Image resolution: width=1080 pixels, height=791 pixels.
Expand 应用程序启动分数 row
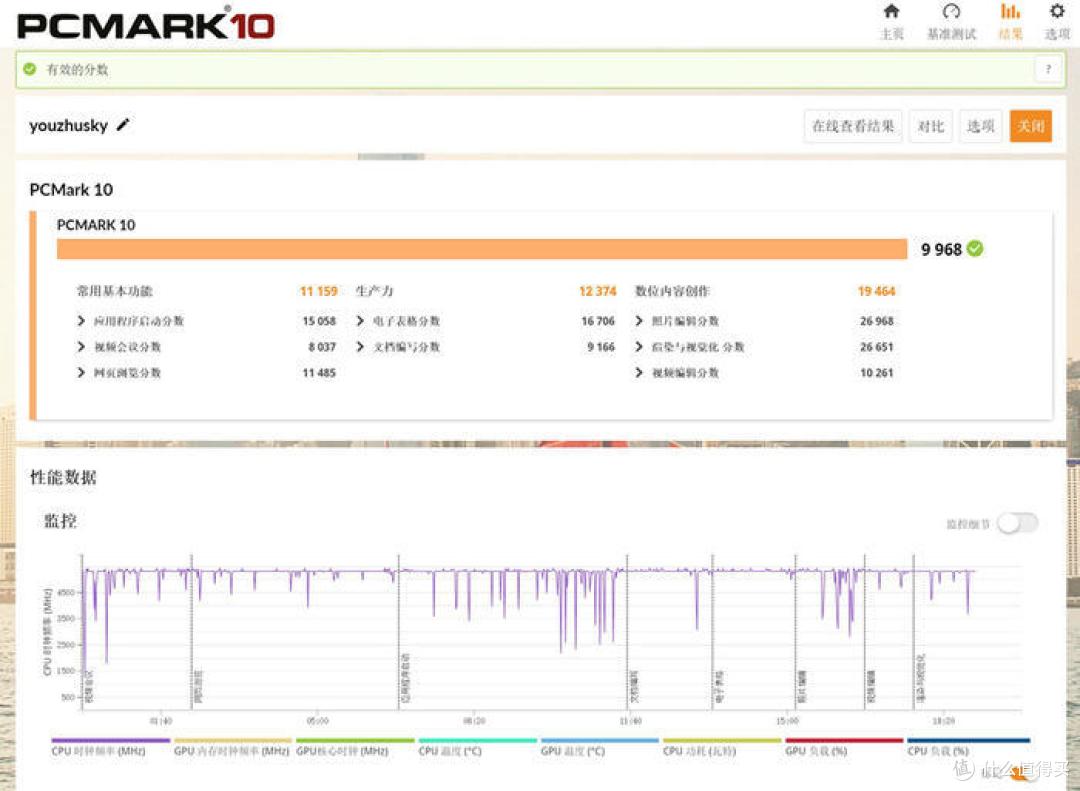pyautogui.click(x=131, y=321)
